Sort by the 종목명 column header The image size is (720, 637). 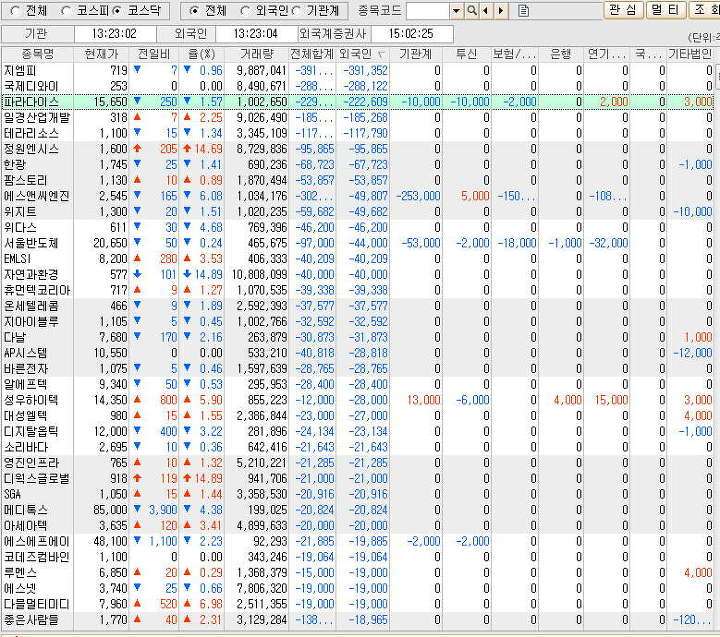point(38,54)
